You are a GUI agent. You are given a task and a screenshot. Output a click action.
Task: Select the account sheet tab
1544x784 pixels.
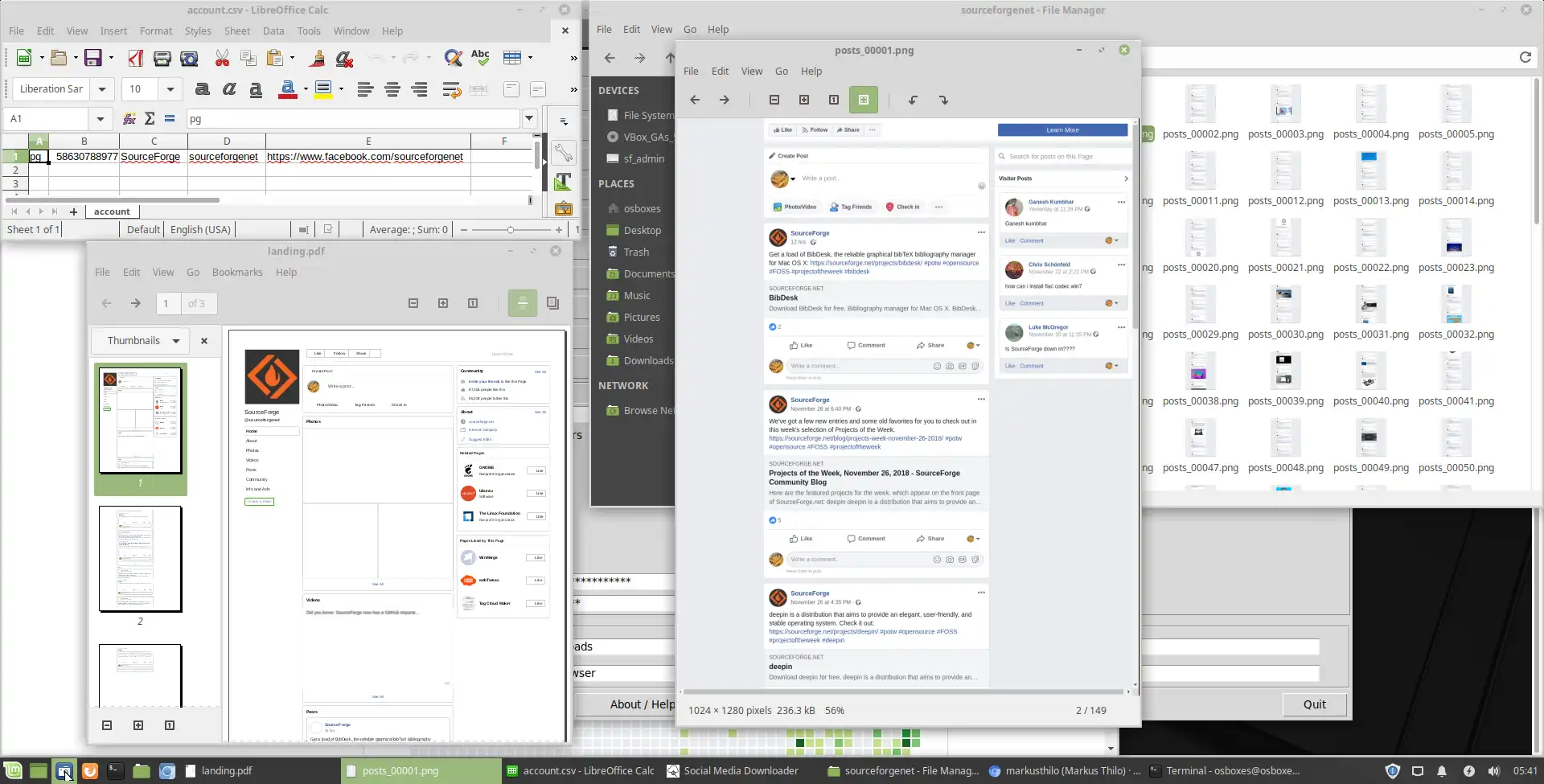coord(112,211)
